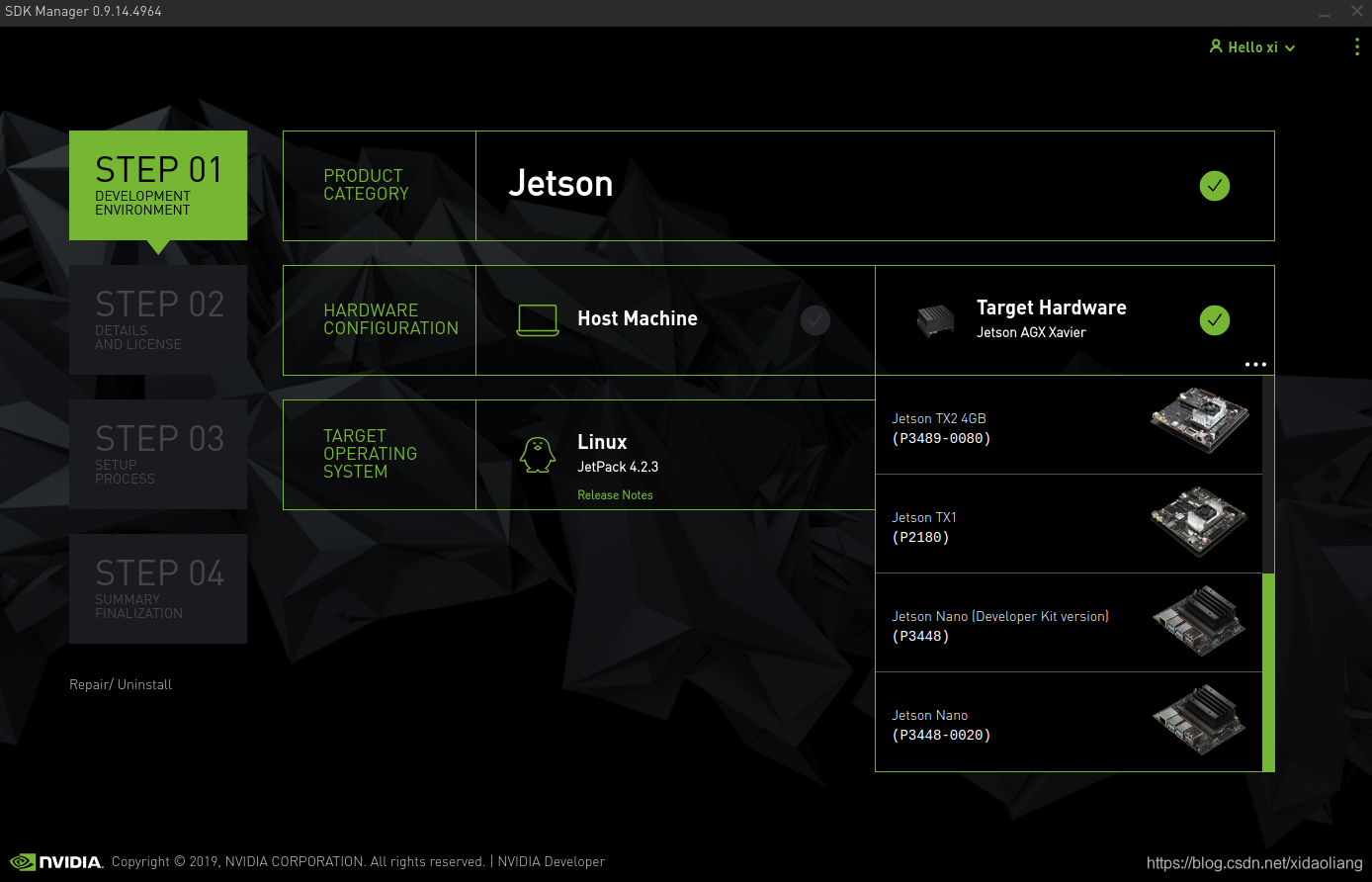Go to STEP 04 Summary Finalization

click(x=158, y=588)
